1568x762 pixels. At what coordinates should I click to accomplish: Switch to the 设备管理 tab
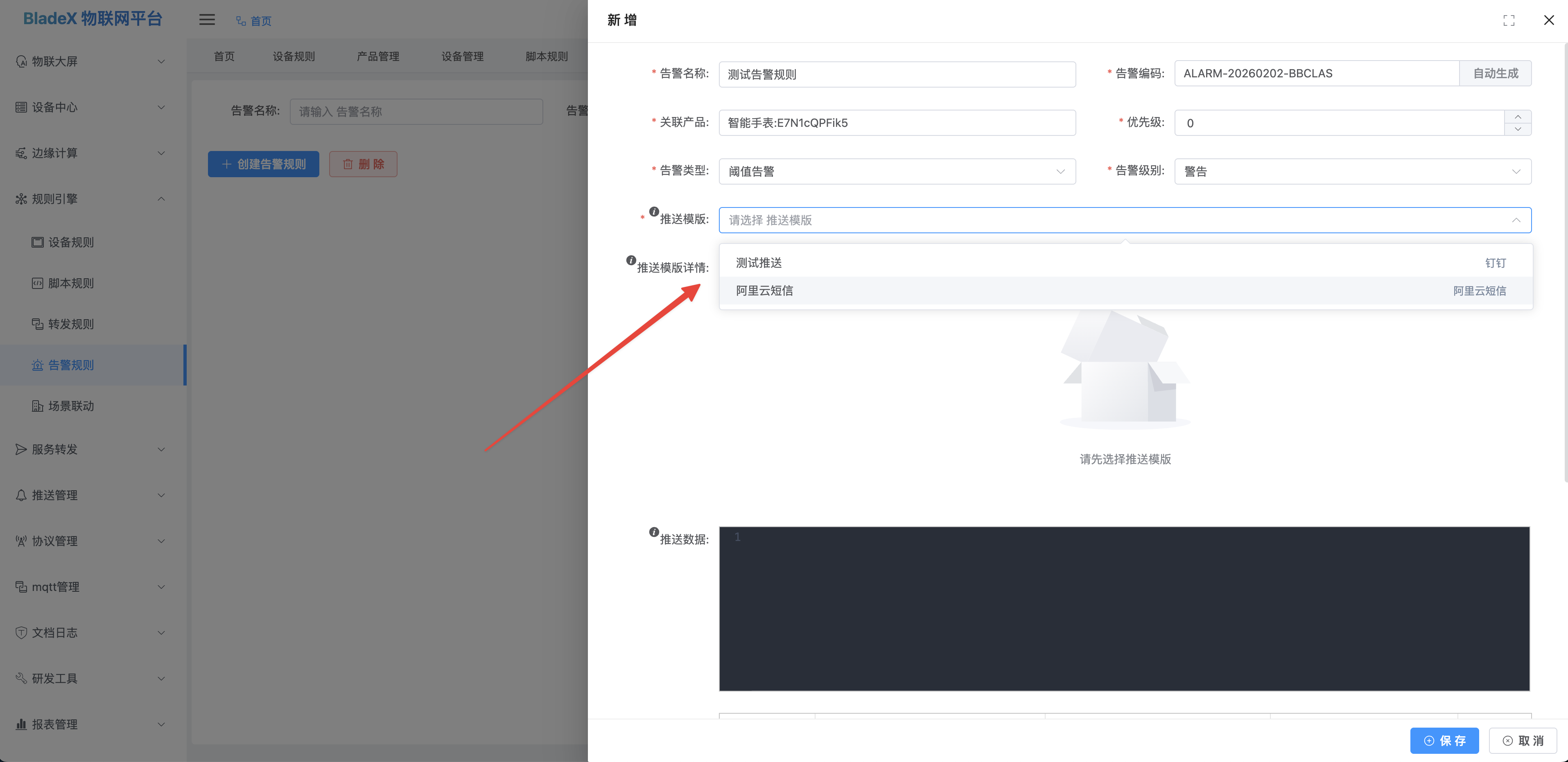pos(463,56)
